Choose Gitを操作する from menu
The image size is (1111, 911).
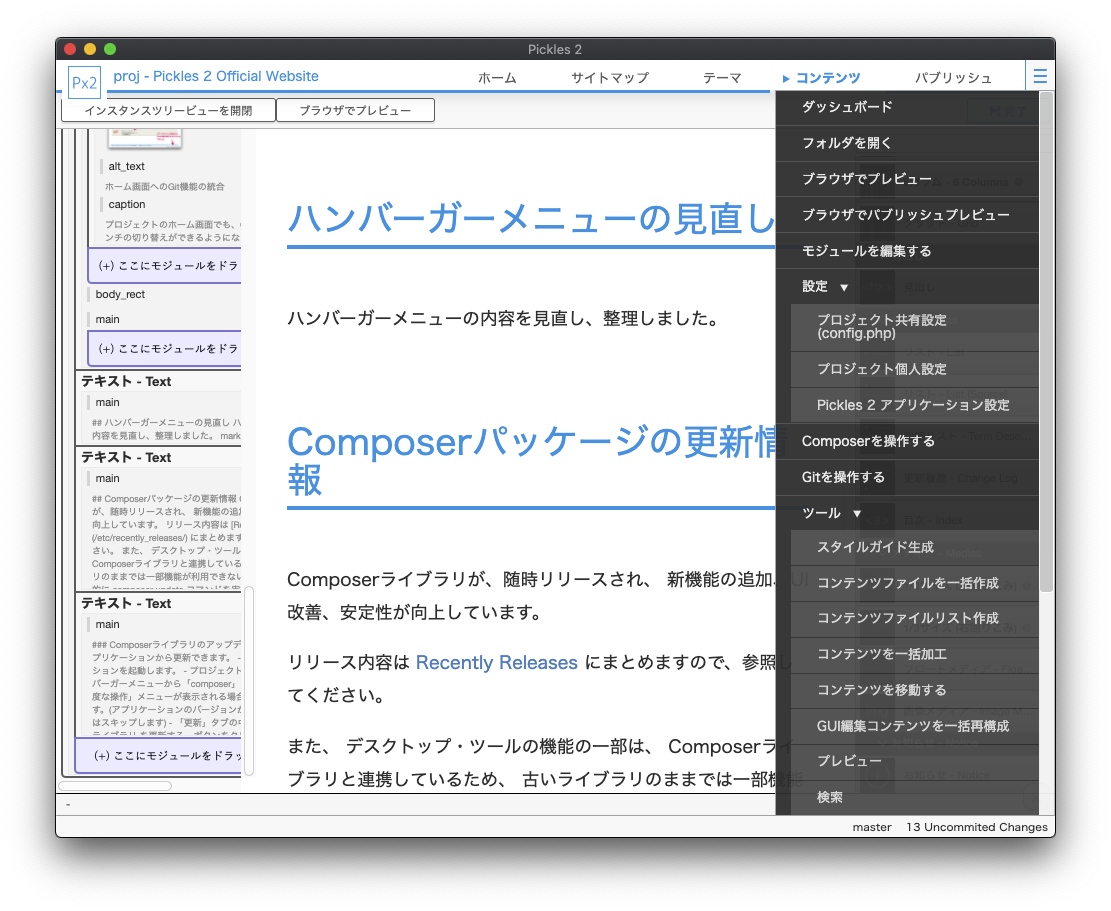843,477
